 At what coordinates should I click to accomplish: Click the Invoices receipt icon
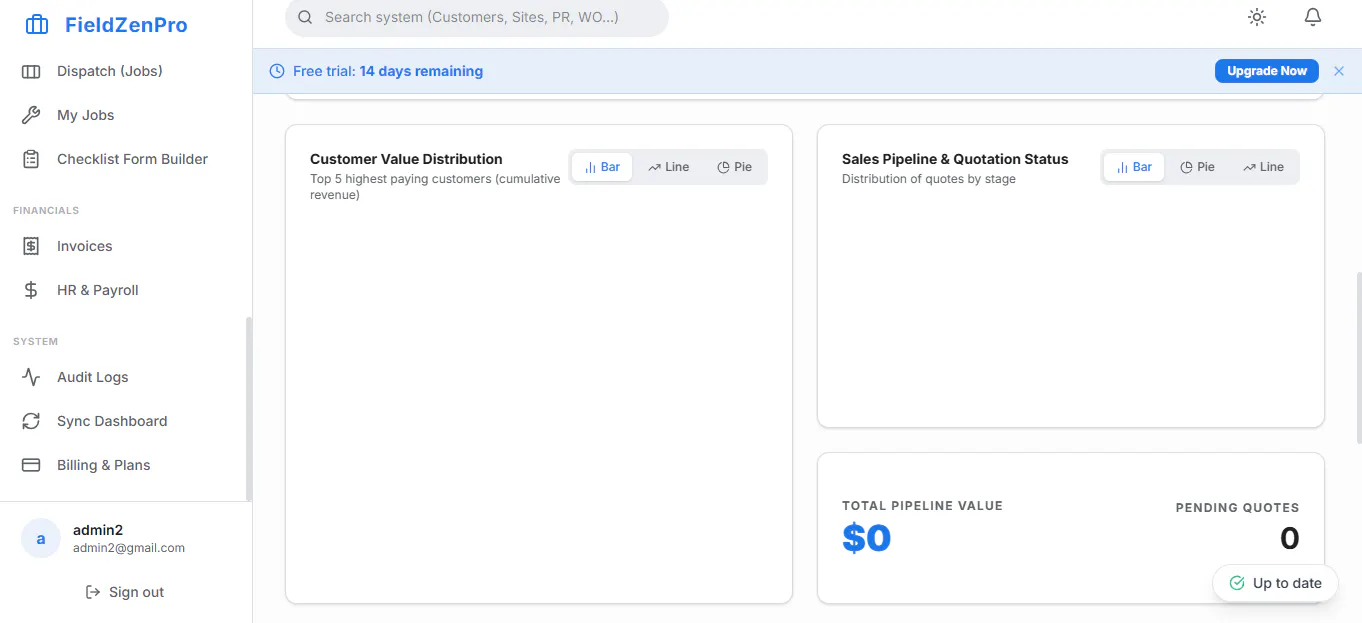coord(31,246)
